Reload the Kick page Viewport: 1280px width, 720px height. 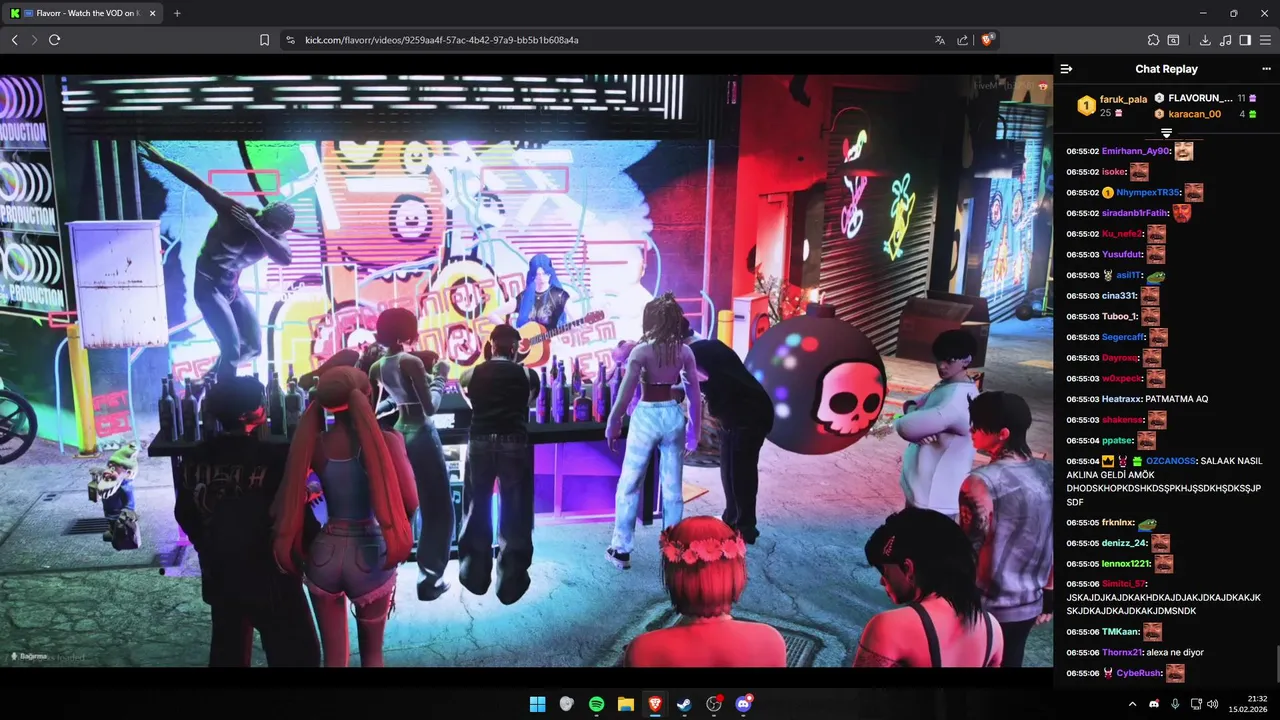pyautogui.click(x=54, y=40)
